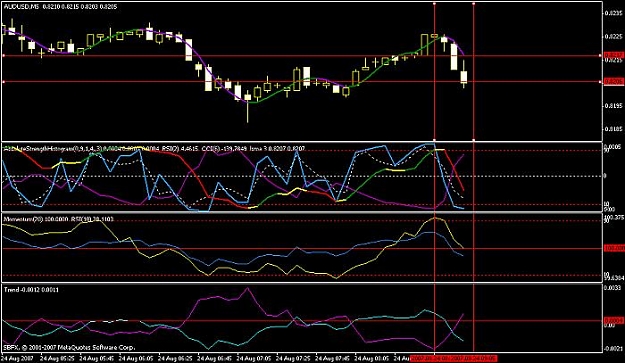Click the 24 Aug 06:45 time label
The image size is (625, 363).
214,358
